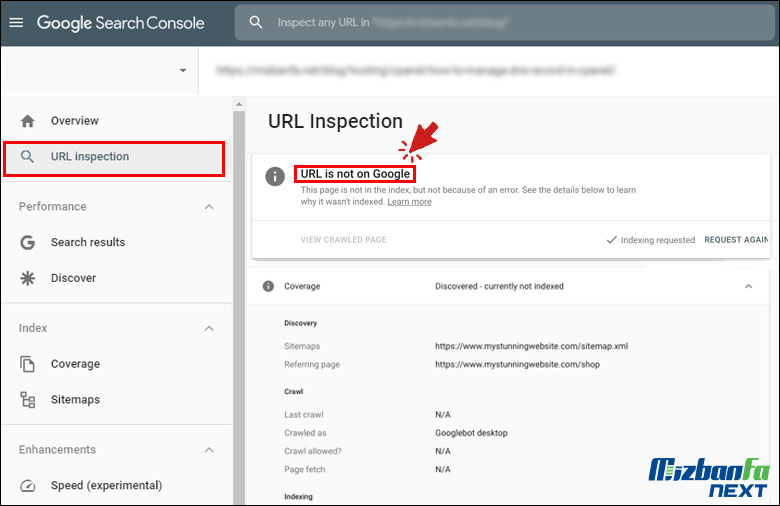
Task: Collapse the Index section chevron
Action: 209,328
